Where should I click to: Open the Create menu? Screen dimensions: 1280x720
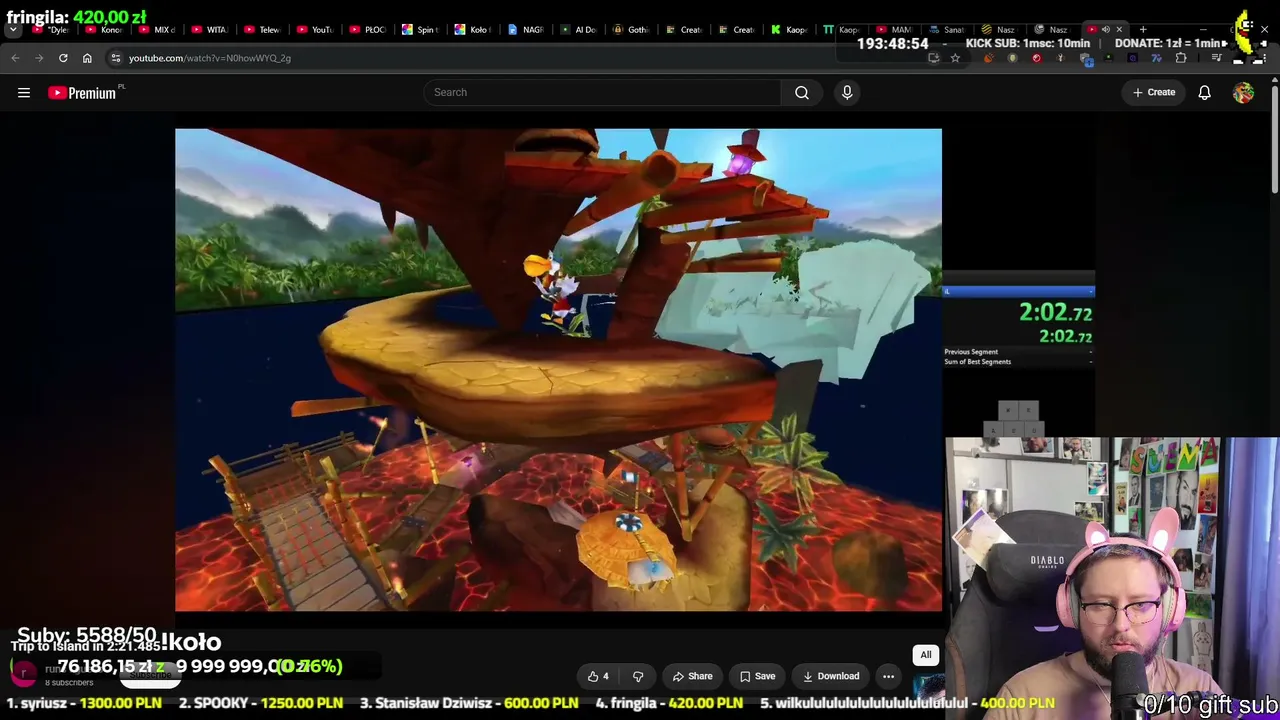tap(1154, 93)
